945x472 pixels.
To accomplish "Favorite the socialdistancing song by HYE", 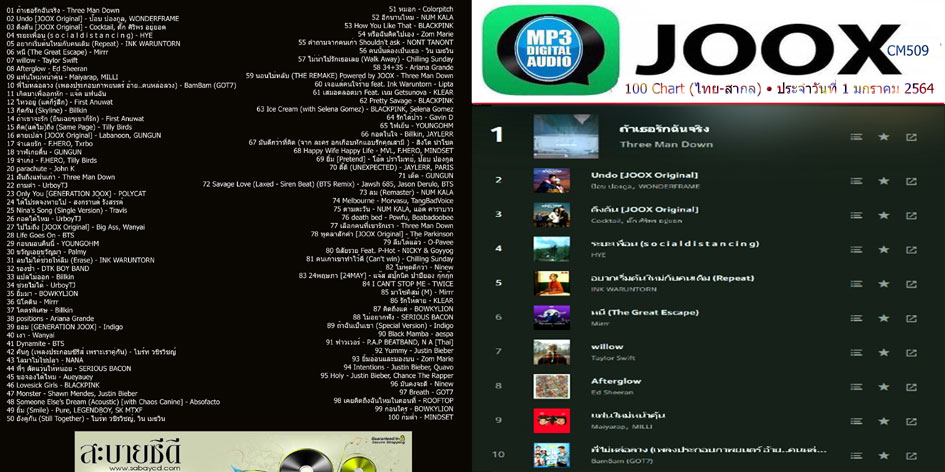I will click(884, 250).
